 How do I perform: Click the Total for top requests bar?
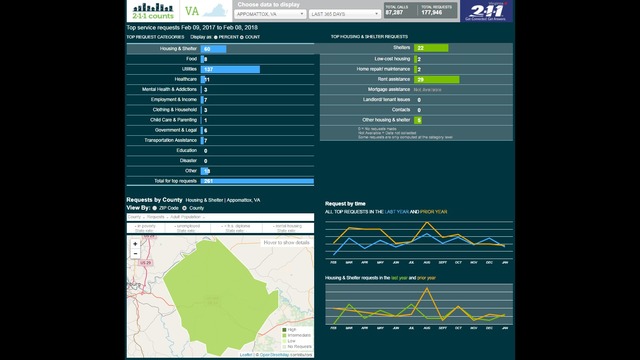click(x=257, y=181)
